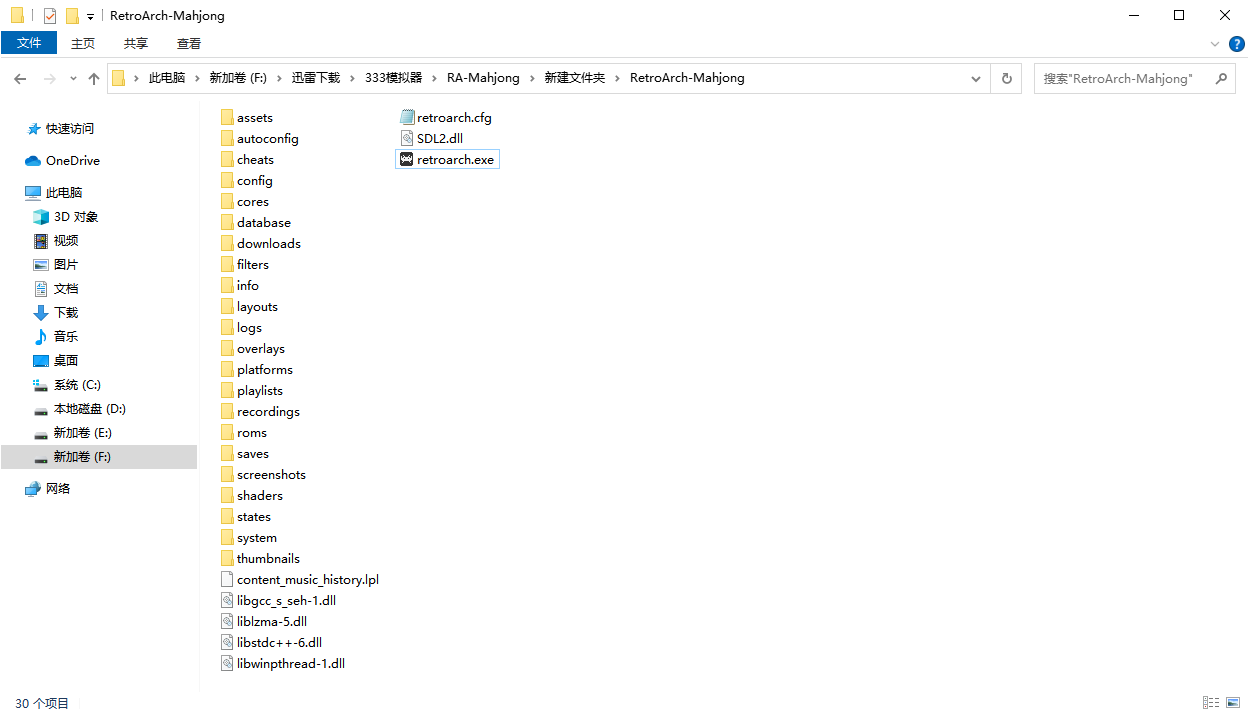Open the cores folder icon
Viewport: 1249px width, 716px height.
227,201
